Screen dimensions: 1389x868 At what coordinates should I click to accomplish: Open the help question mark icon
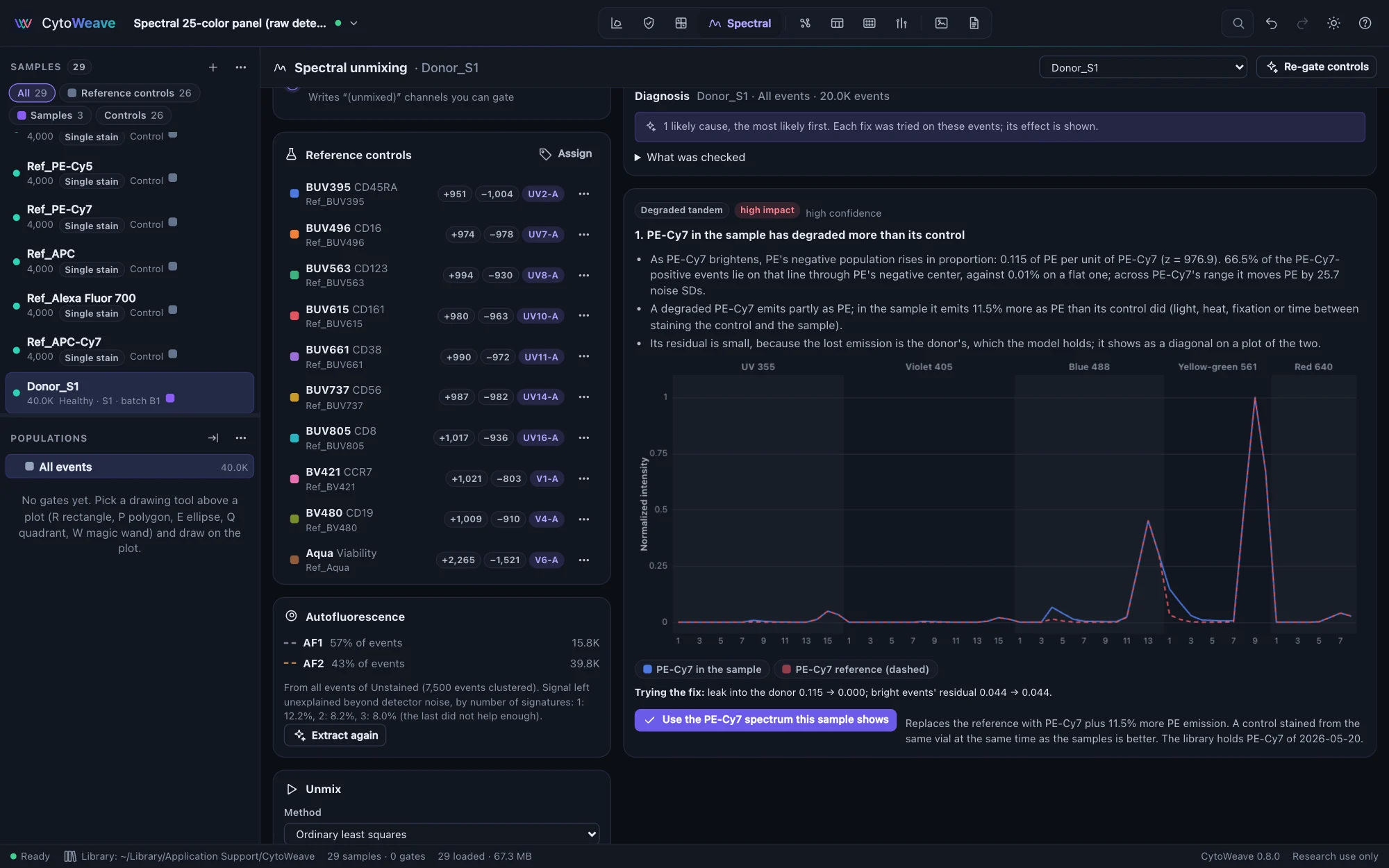[1365, 23]
